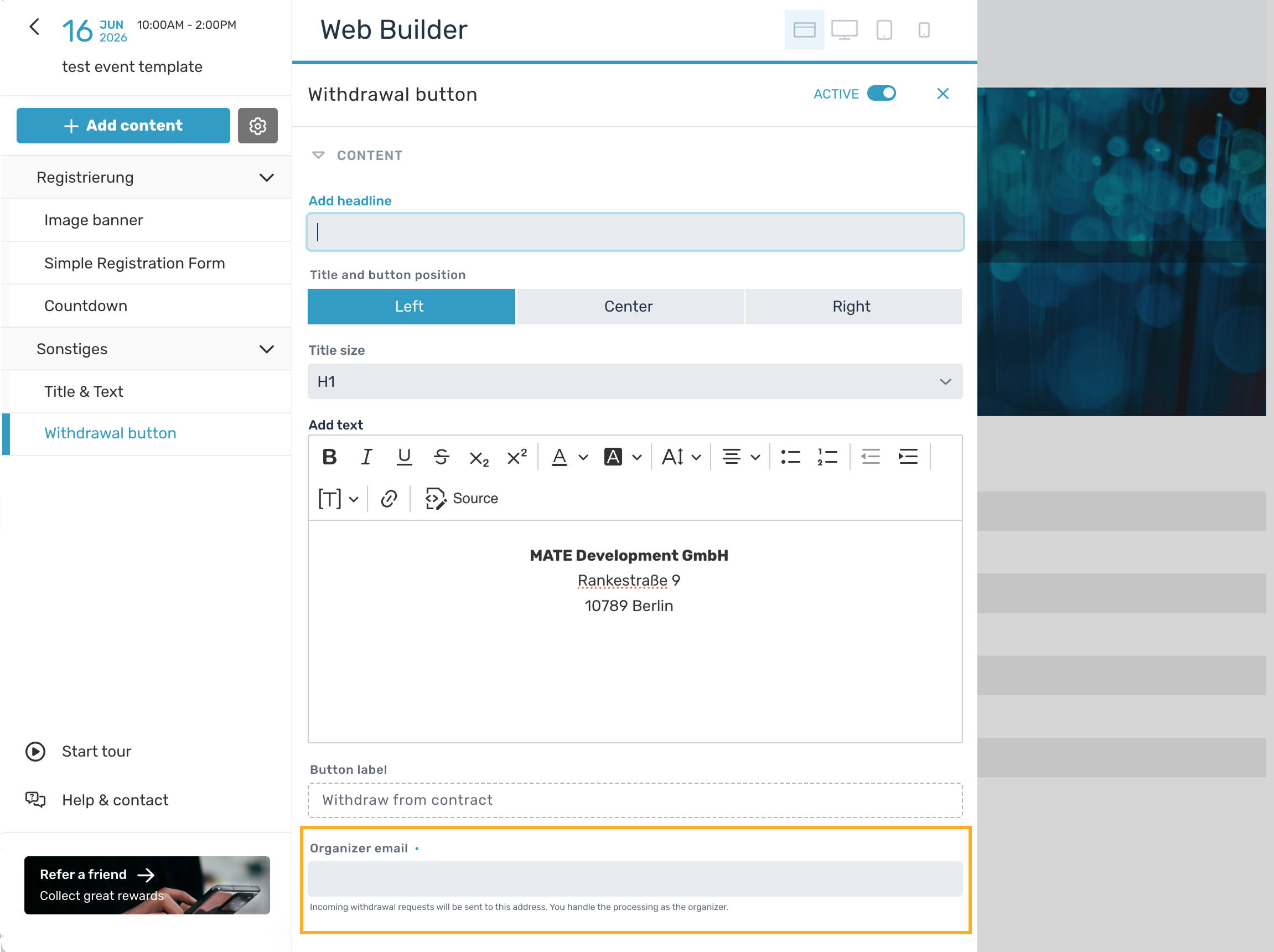Open the font color dropdown arrow
This screenshot has width=1274, height=952.
tap(583, 458)
